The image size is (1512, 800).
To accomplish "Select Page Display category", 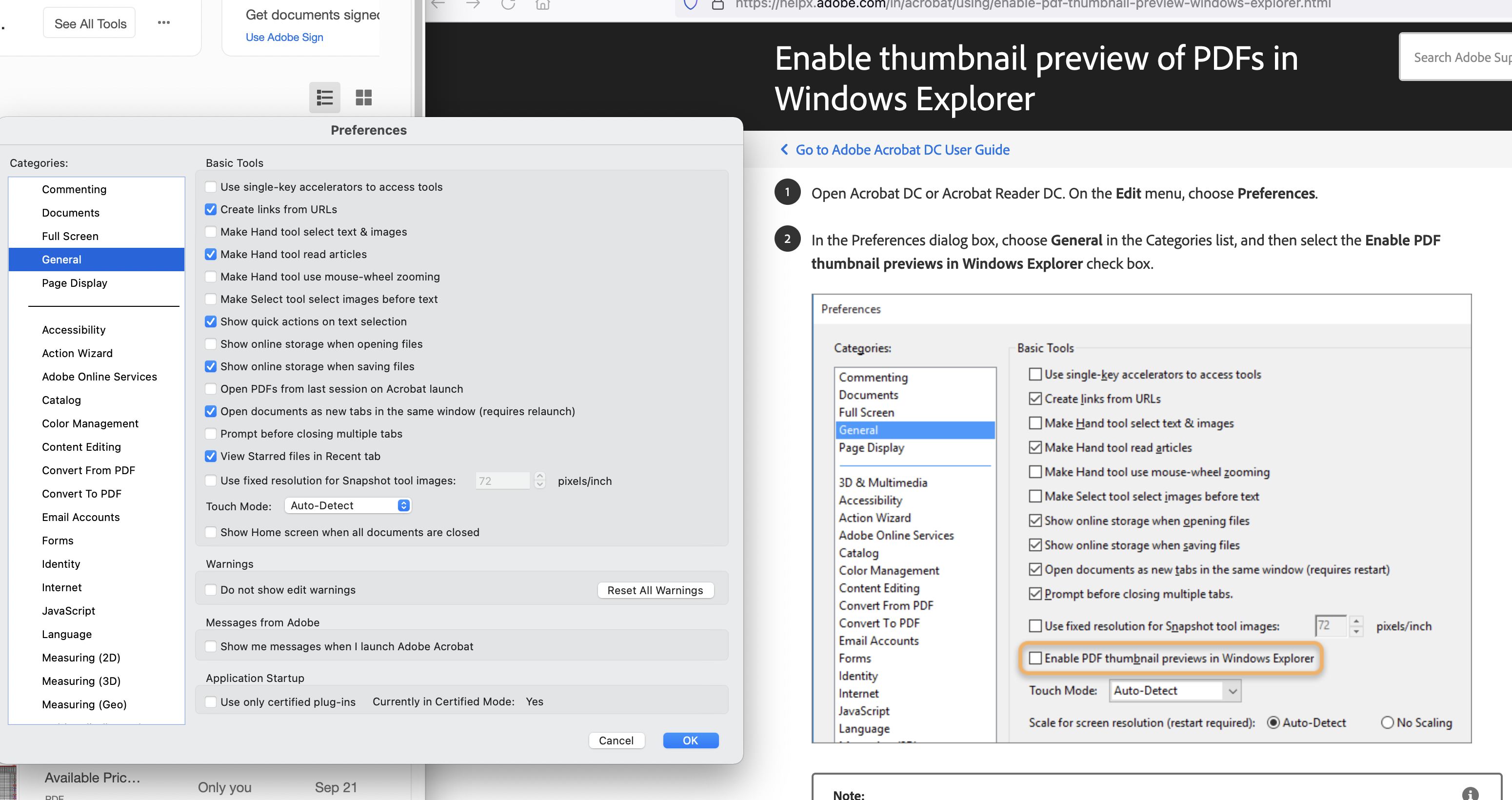I will tap(75, 283).
